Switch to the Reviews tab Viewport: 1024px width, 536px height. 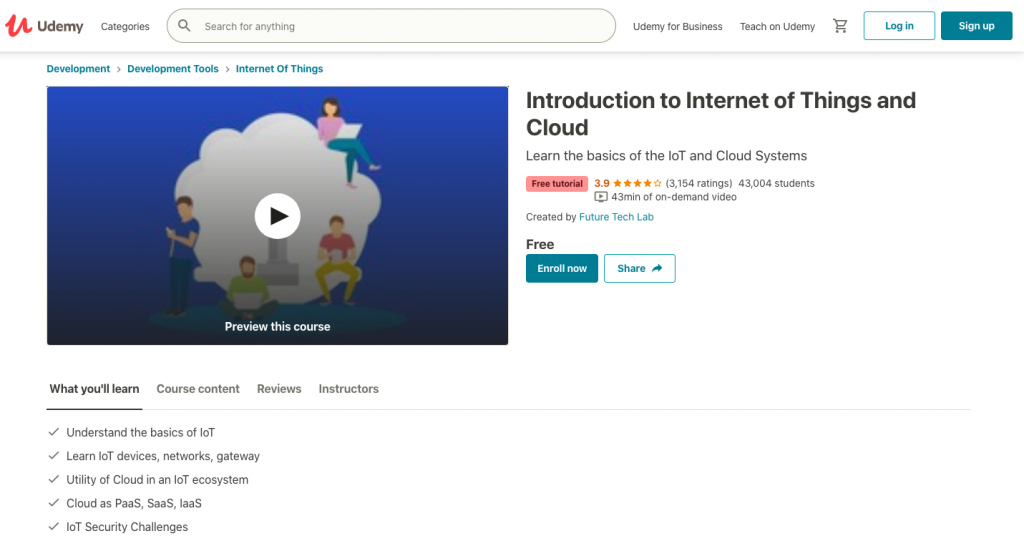[x=279, y=389]
